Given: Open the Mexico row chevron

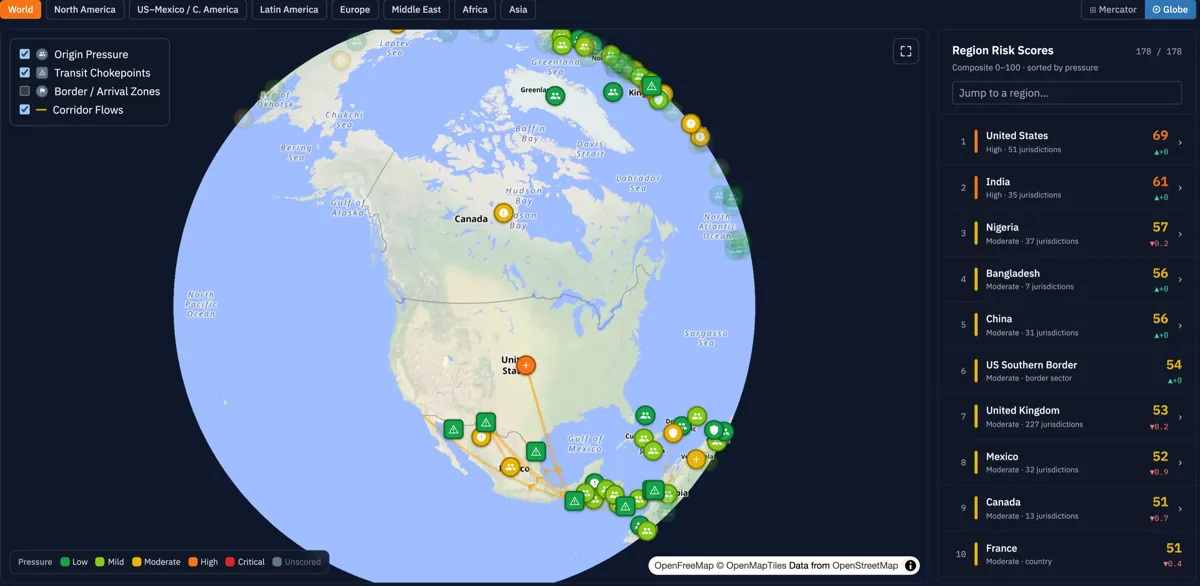Looking at the screenshot, I should click(x=1180, y=463).
